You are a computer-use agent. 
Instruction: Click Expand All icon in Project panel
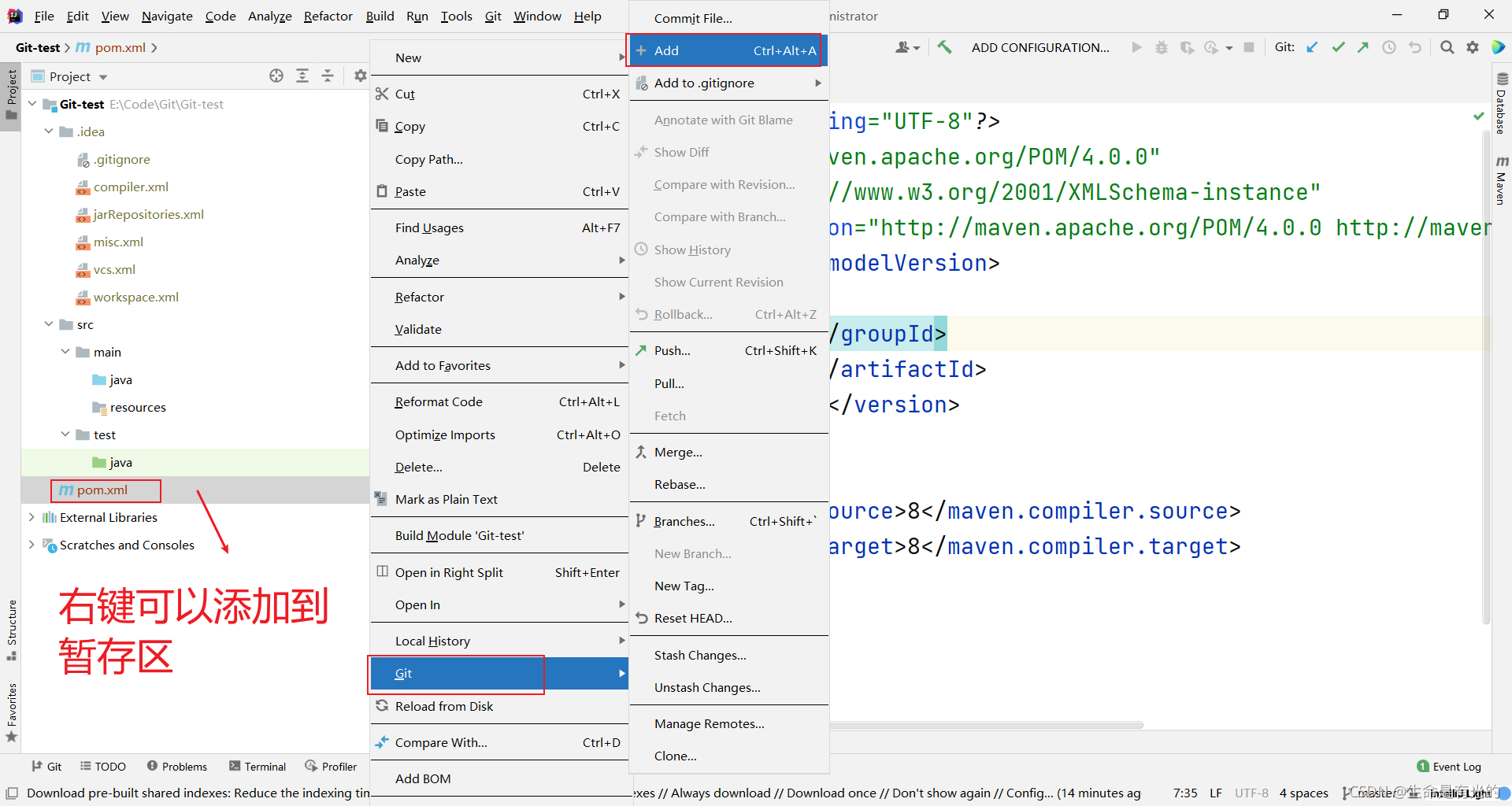tap(302, 76)
